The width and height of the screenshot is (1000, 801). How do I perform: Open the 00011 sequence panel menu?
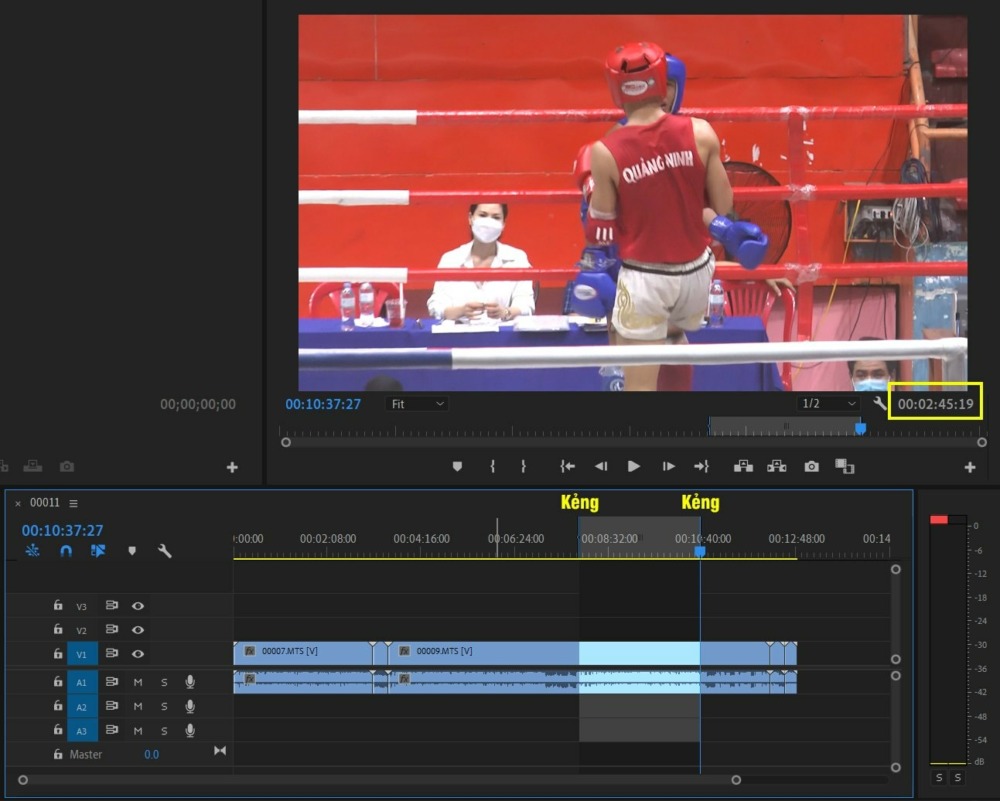tap(73, 503)
